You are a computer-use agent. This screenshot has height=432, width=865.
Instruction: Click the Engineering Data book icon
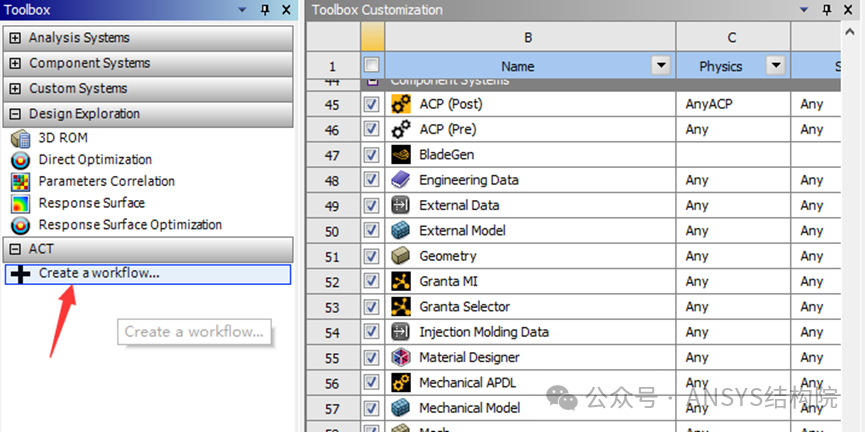[401, 180]
